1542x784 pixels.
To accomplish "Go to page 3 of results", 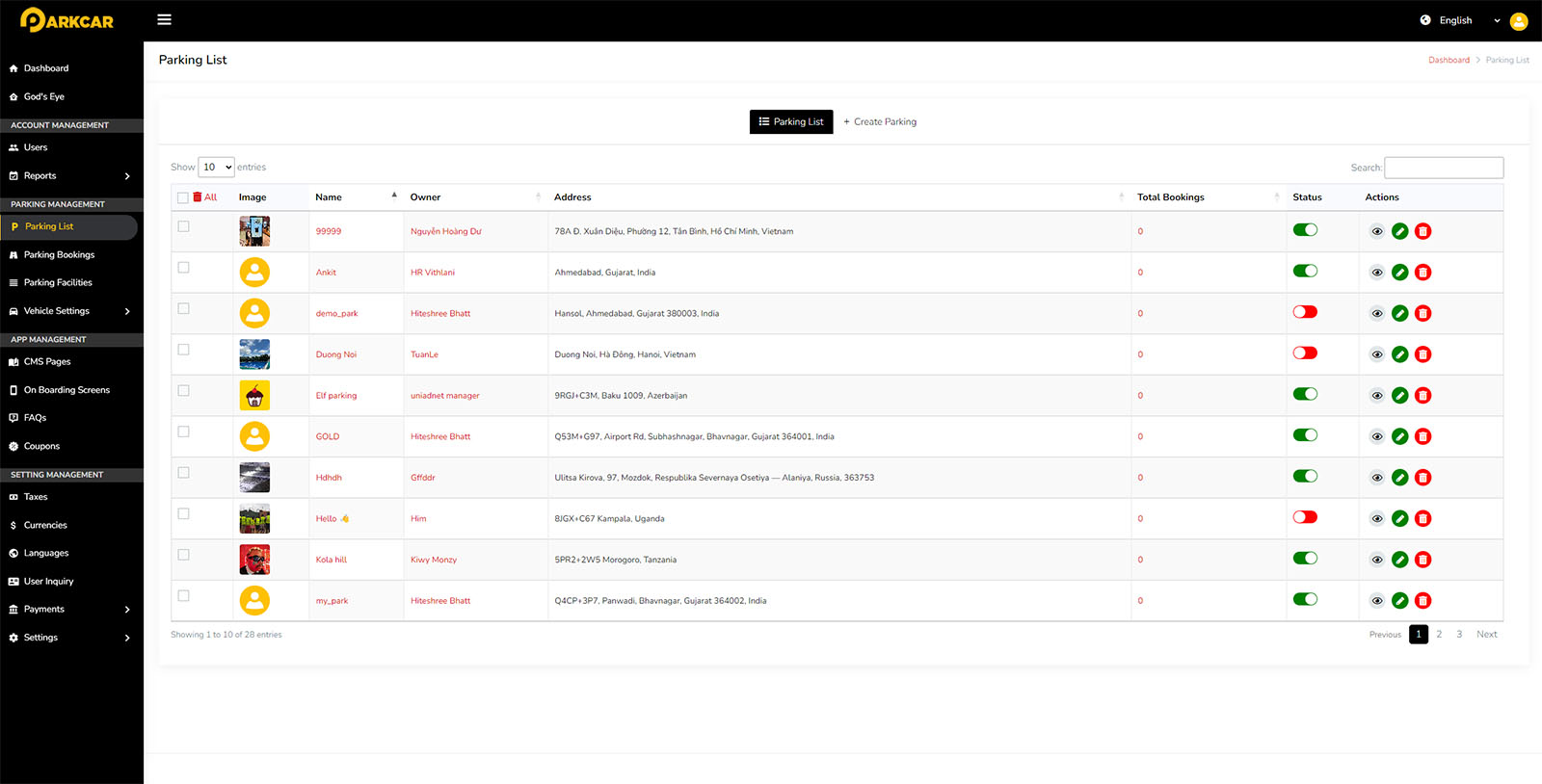I will [x=1459, y=634].
